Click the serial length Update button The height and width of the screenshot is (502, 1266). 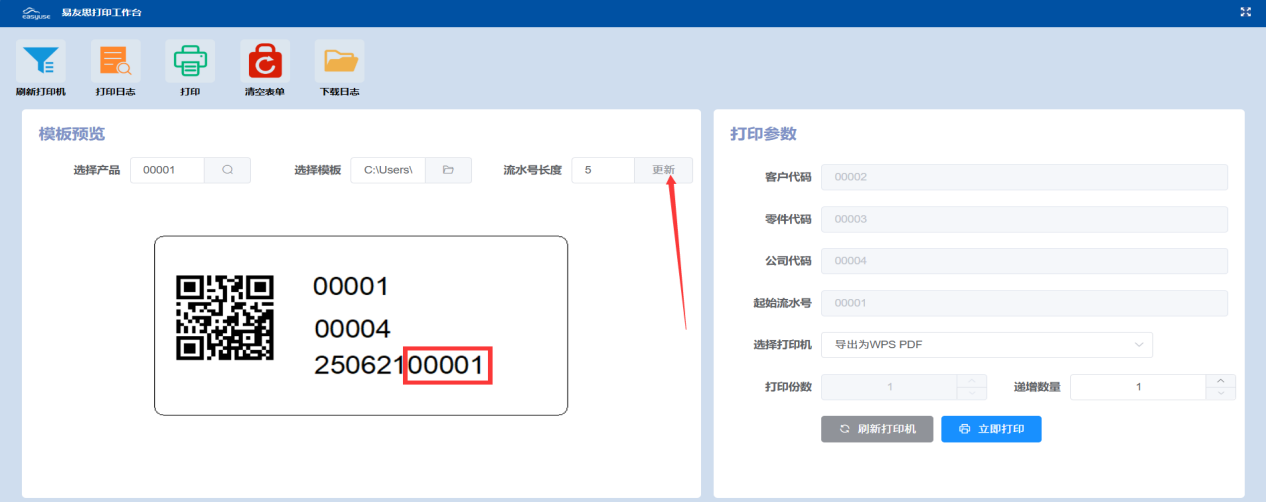[663, 170]
